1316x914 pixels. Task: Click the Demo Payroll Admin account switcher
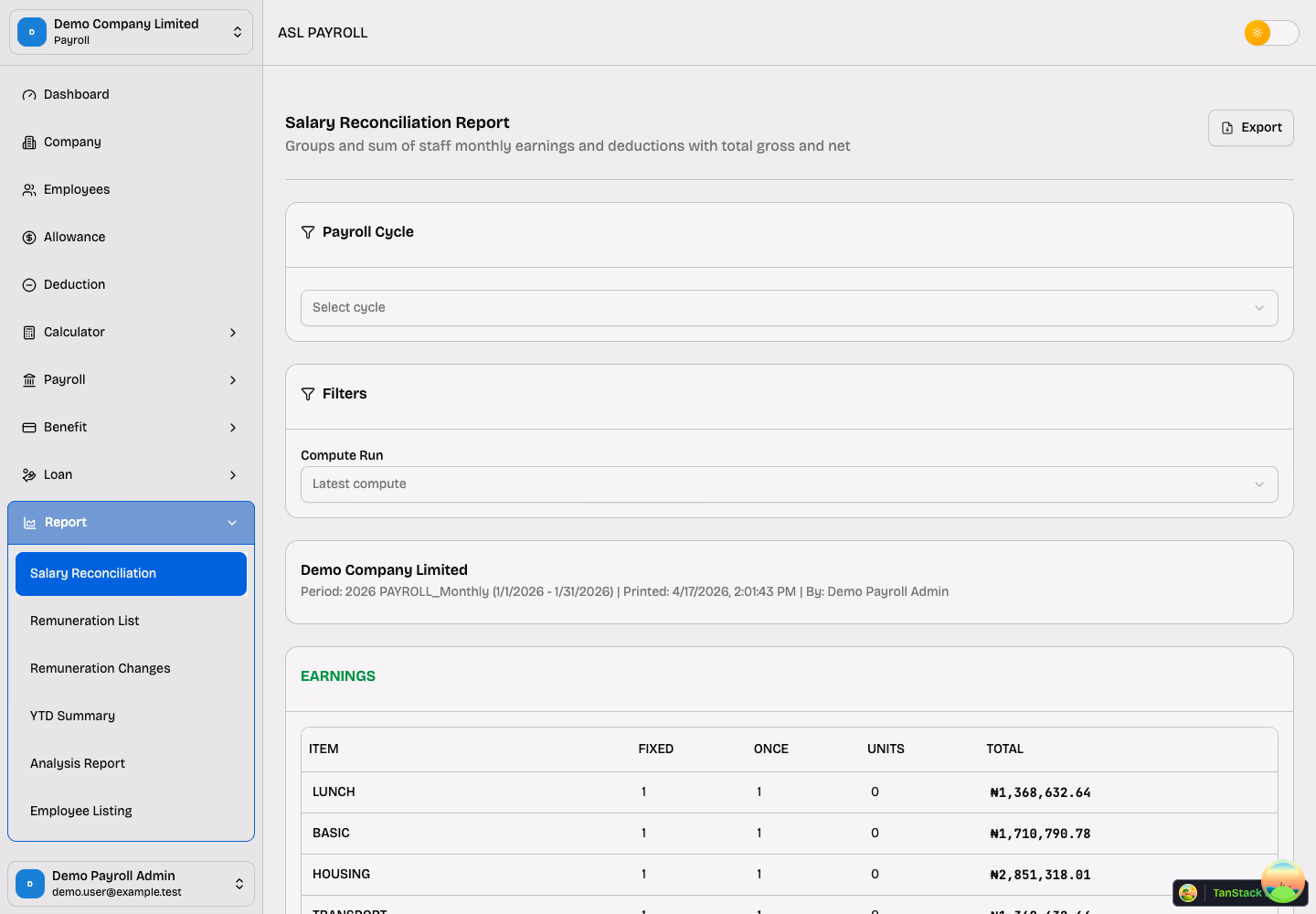coord(131,883)
